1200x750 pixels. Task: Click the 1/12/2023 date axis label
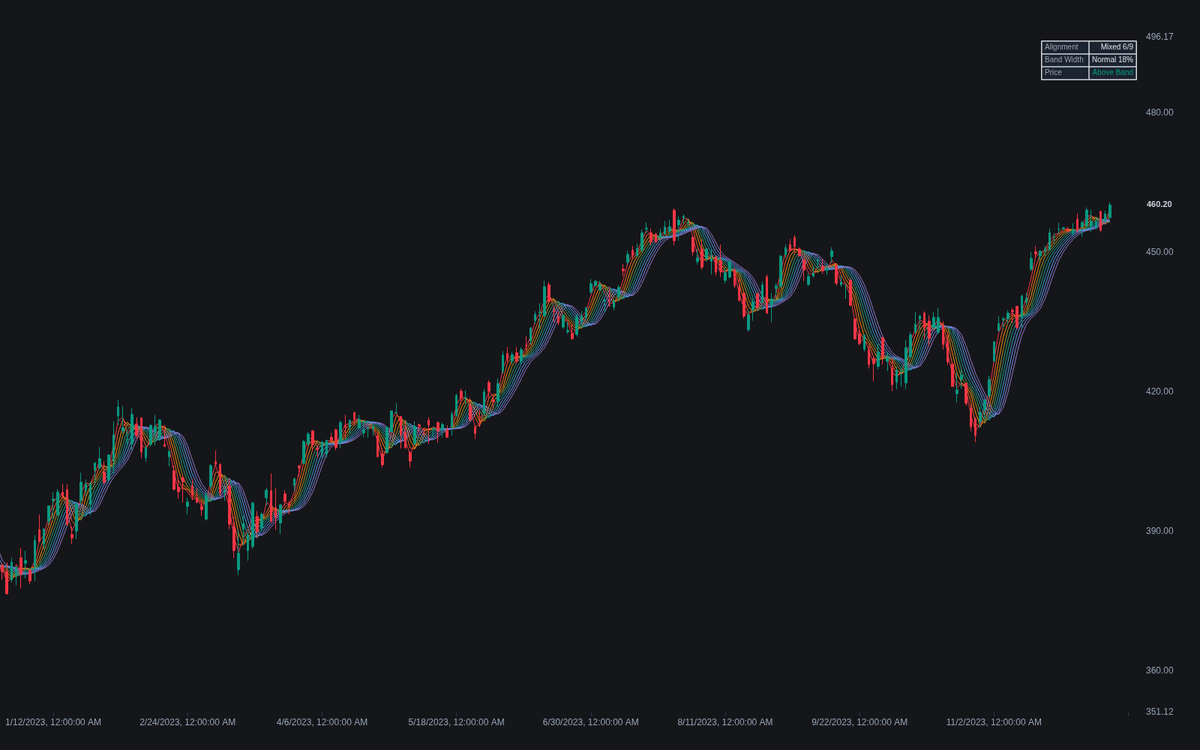pyautogui.click(x=53, y=722)
